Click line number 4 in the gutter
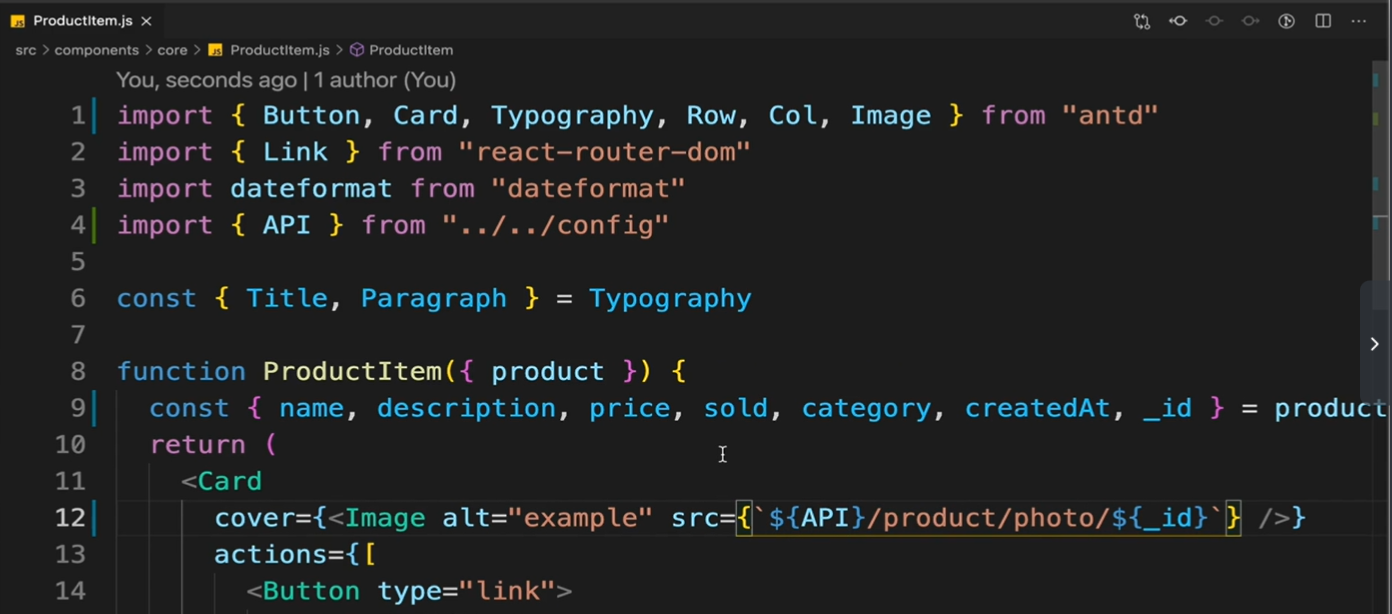1392x614 pixels. click(78, 225)
